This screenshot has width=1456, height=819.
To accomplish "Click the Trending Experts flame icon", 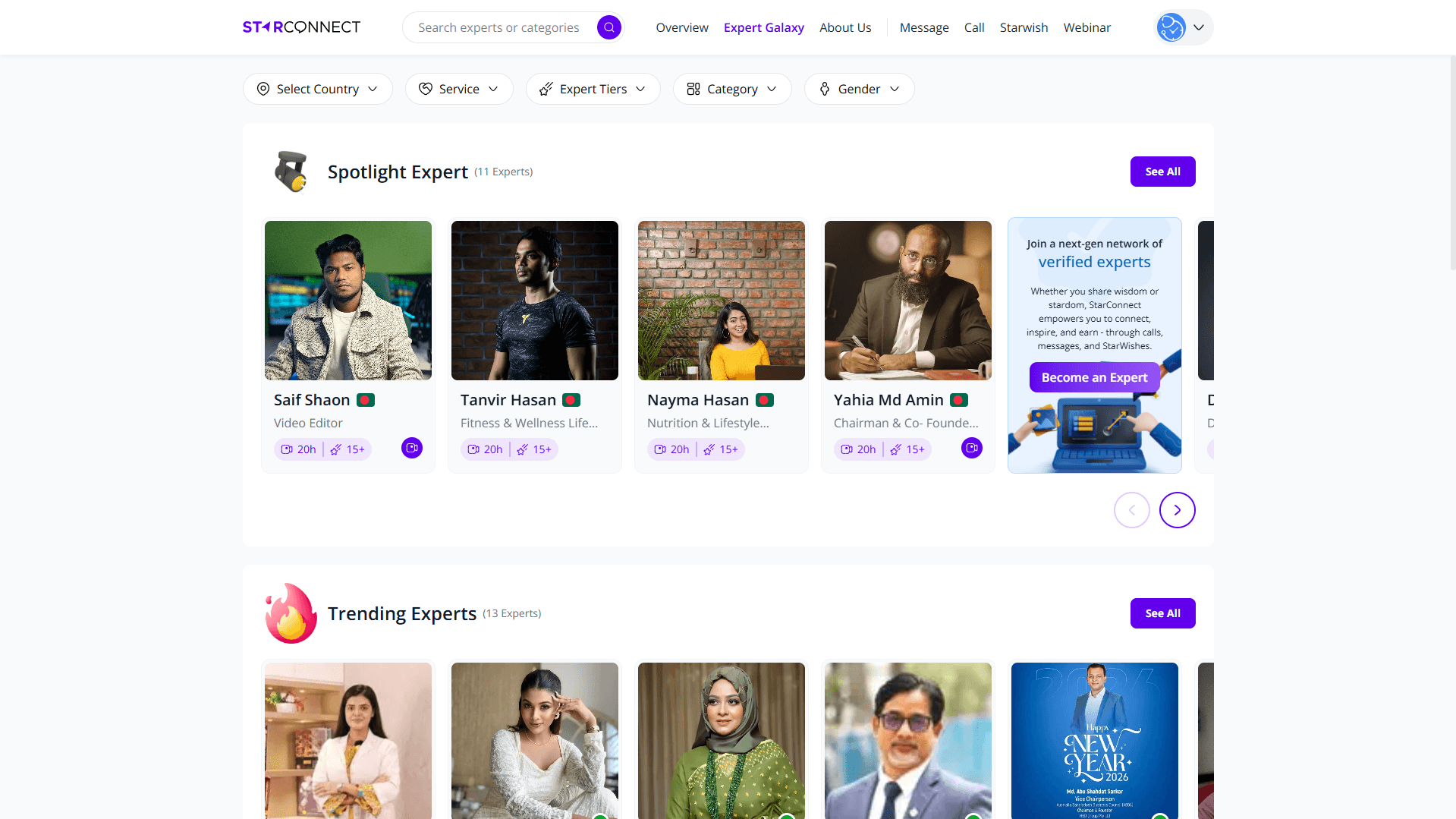I will click(x=291, y=613).
